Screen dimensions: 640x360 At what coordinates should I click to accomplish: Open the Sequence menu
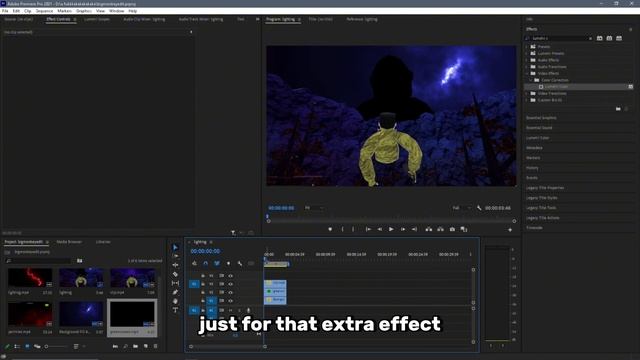pyautogui.click(x=44, y=11)
